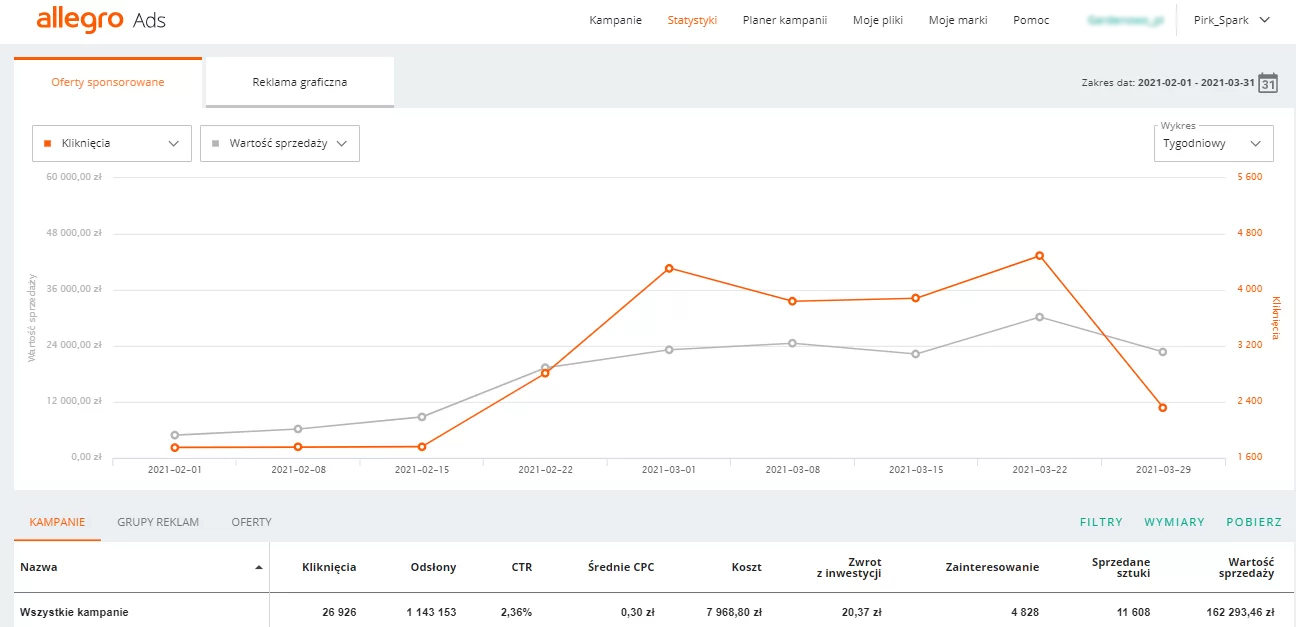Screen dimensions: 1296x627
Task: Click the FILTRY button
Action: click(1101, 522)
